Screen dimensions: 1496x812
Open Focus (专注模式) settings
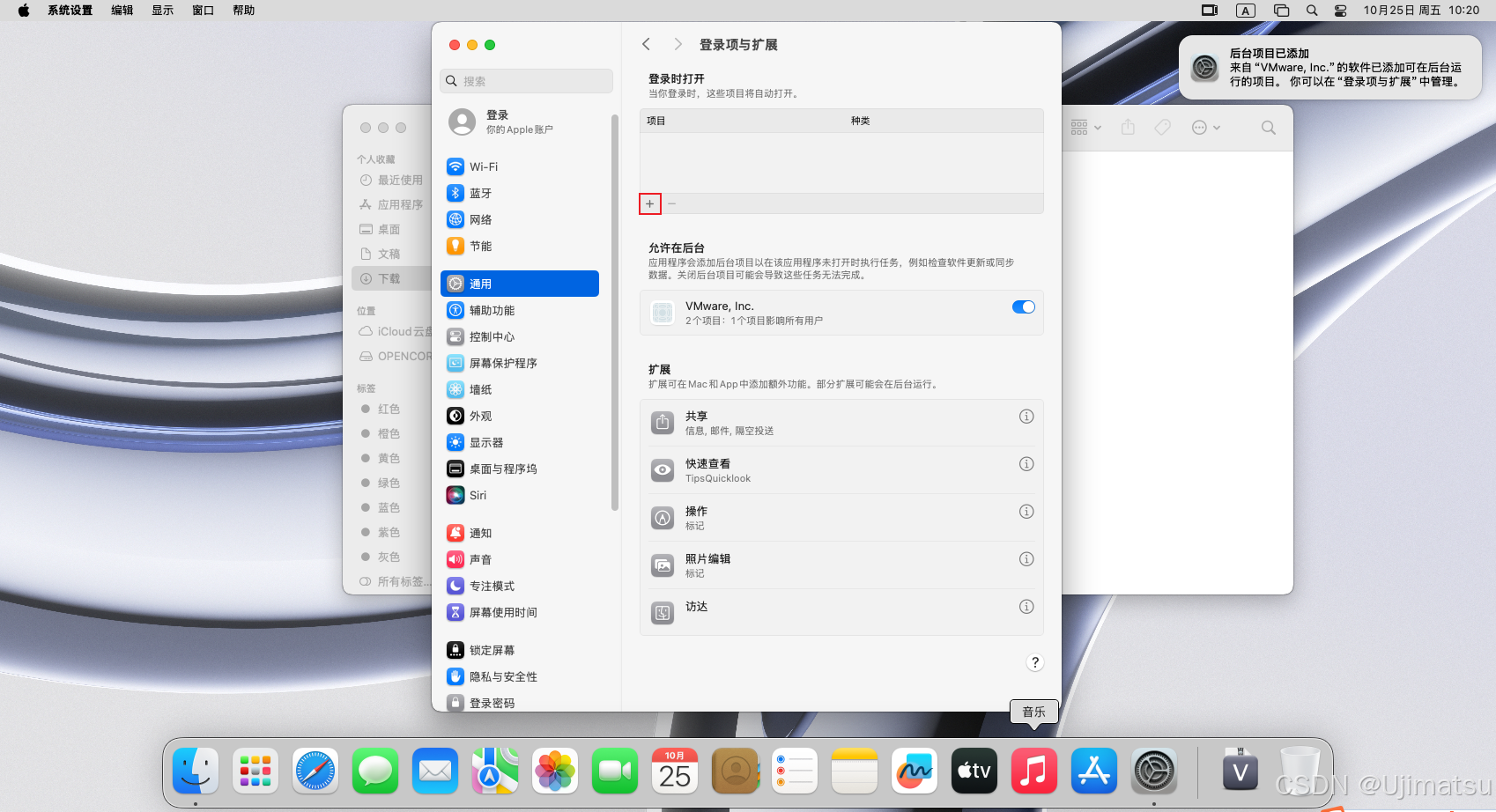[520, 586]
